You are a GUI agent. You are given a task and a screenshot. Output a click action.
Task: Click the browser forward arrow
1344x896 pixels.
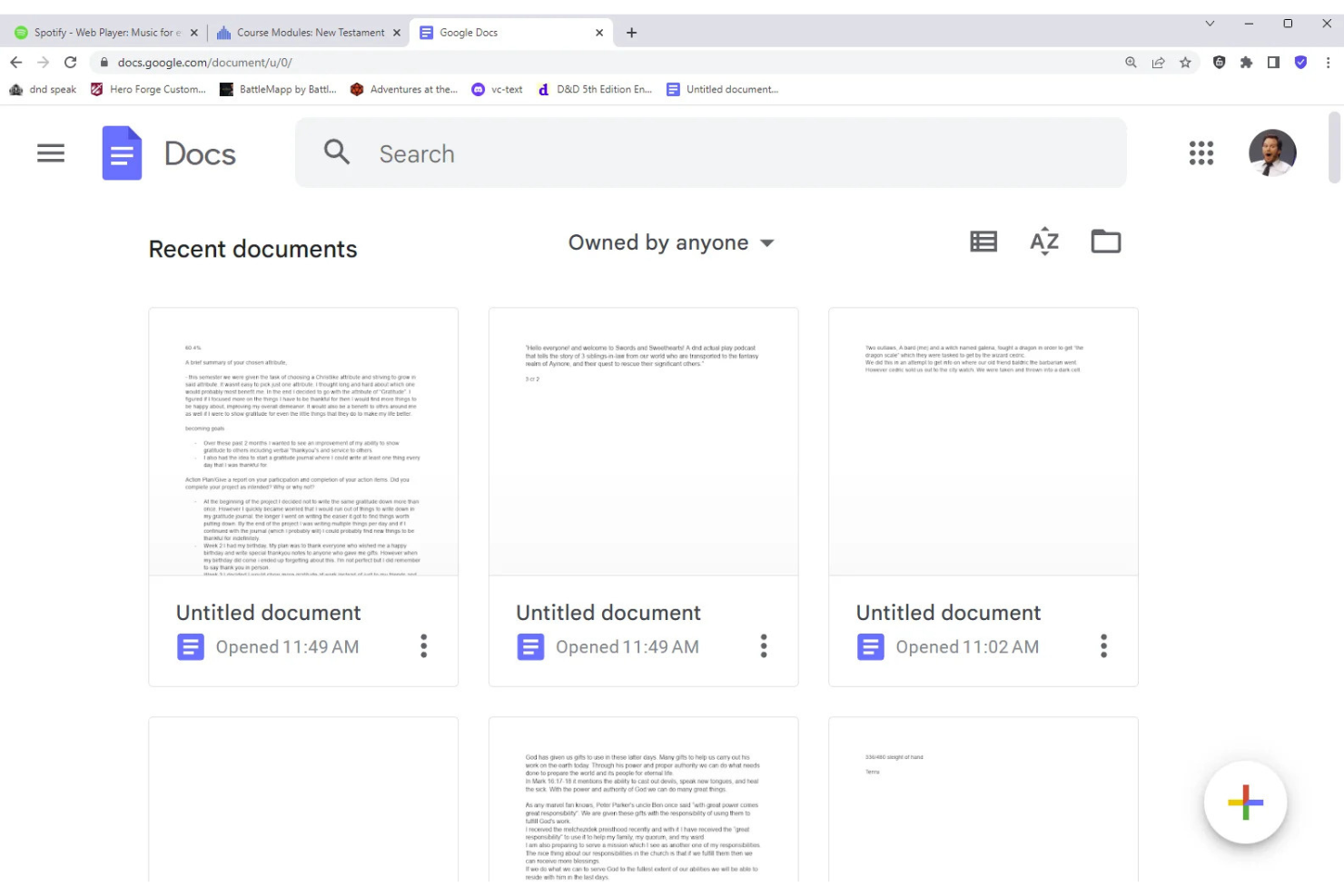(x=43, y=63)
